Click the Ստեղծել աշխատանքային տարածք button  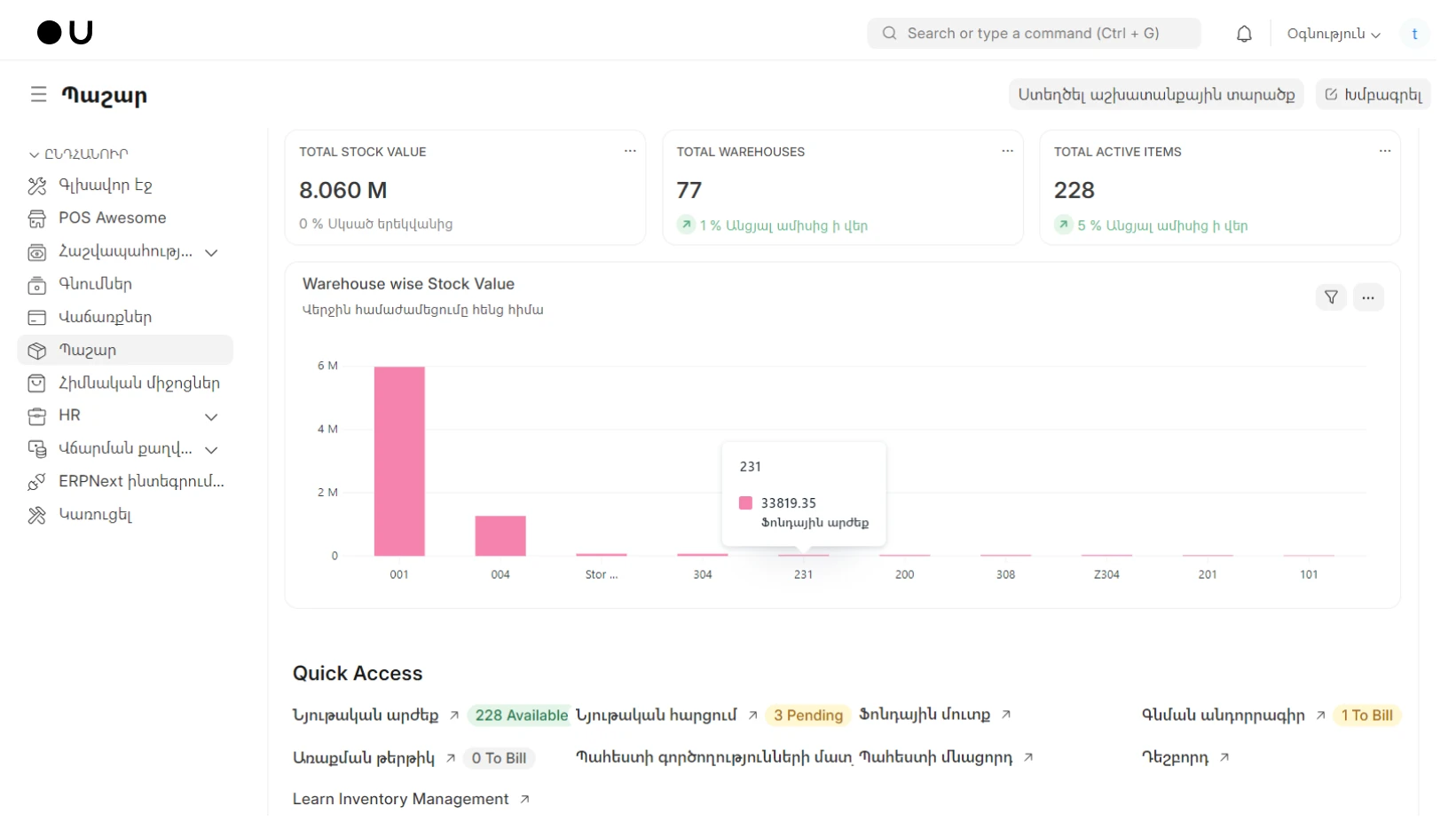(1156, 94)
